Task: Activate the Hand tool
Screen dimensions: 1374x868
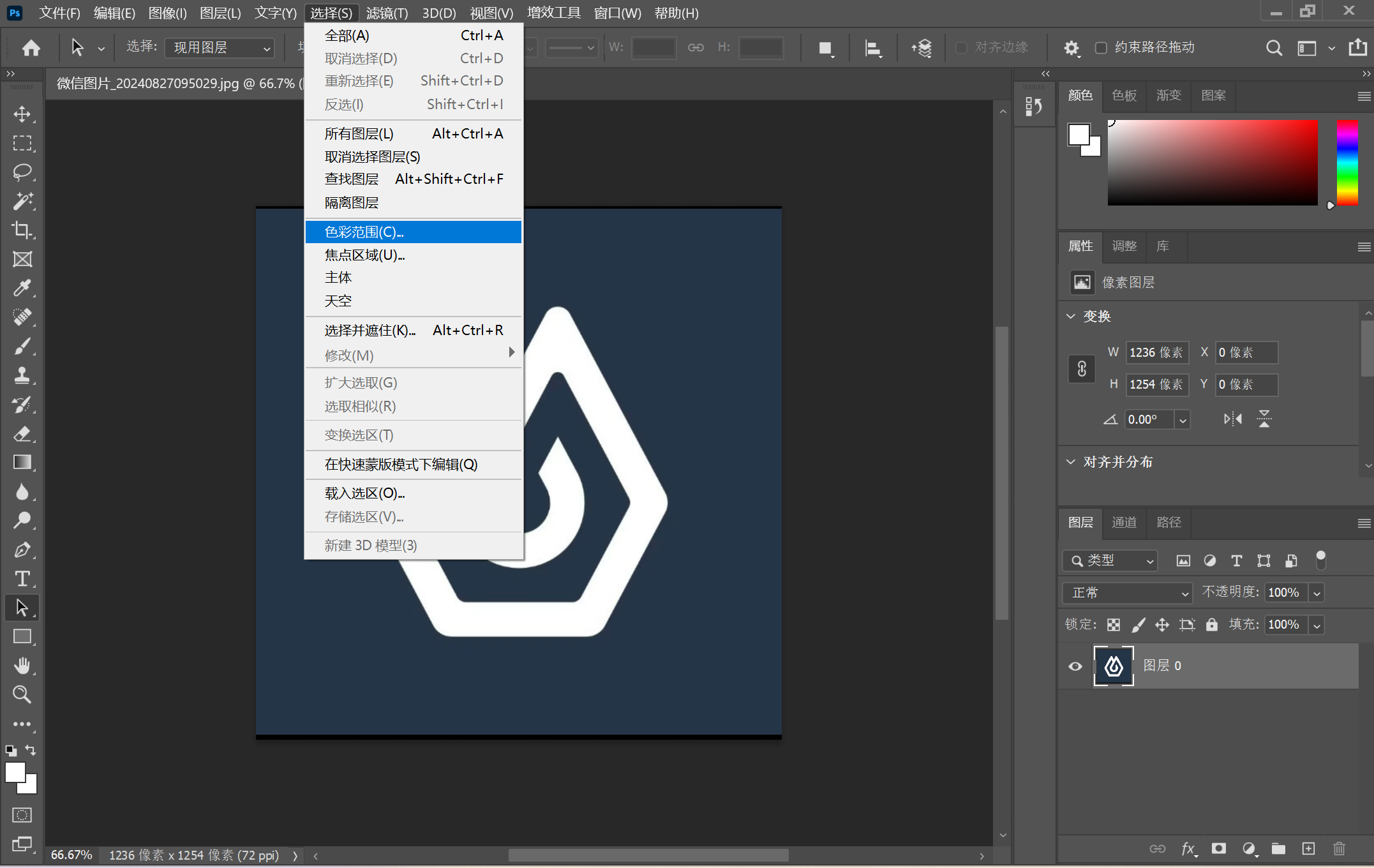Action: pos(22,666)
